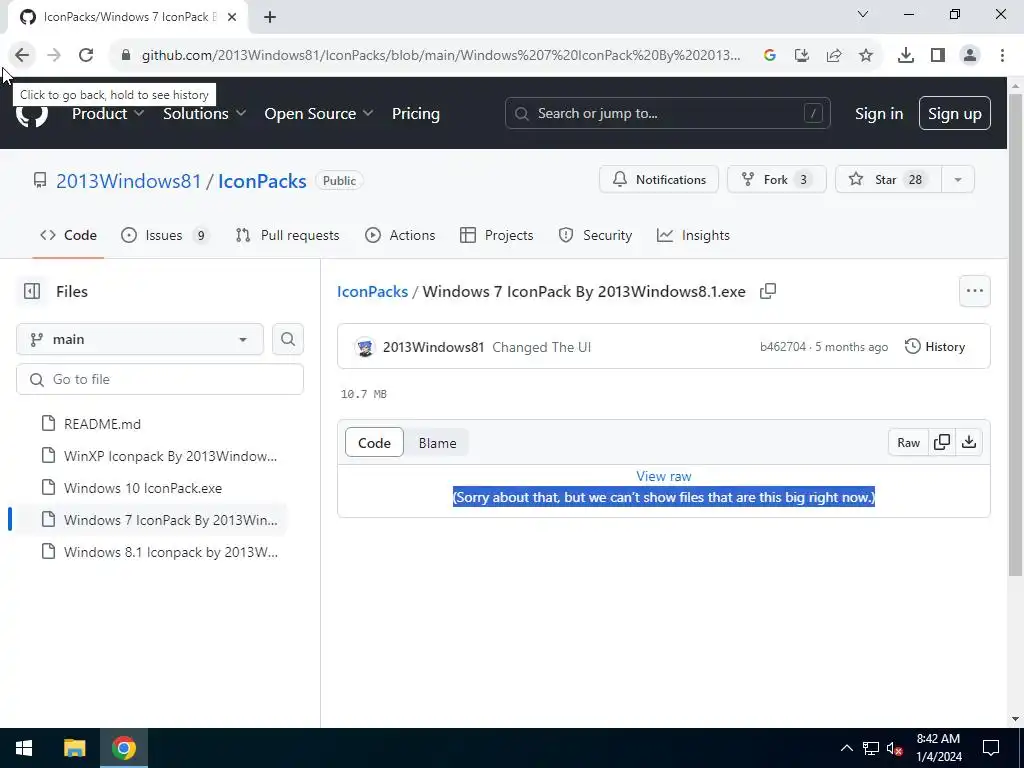This screenshot has height=768, width=1024.
Task: Switch to Blame view
Action: pyautogui.click(x=438, y=443)
